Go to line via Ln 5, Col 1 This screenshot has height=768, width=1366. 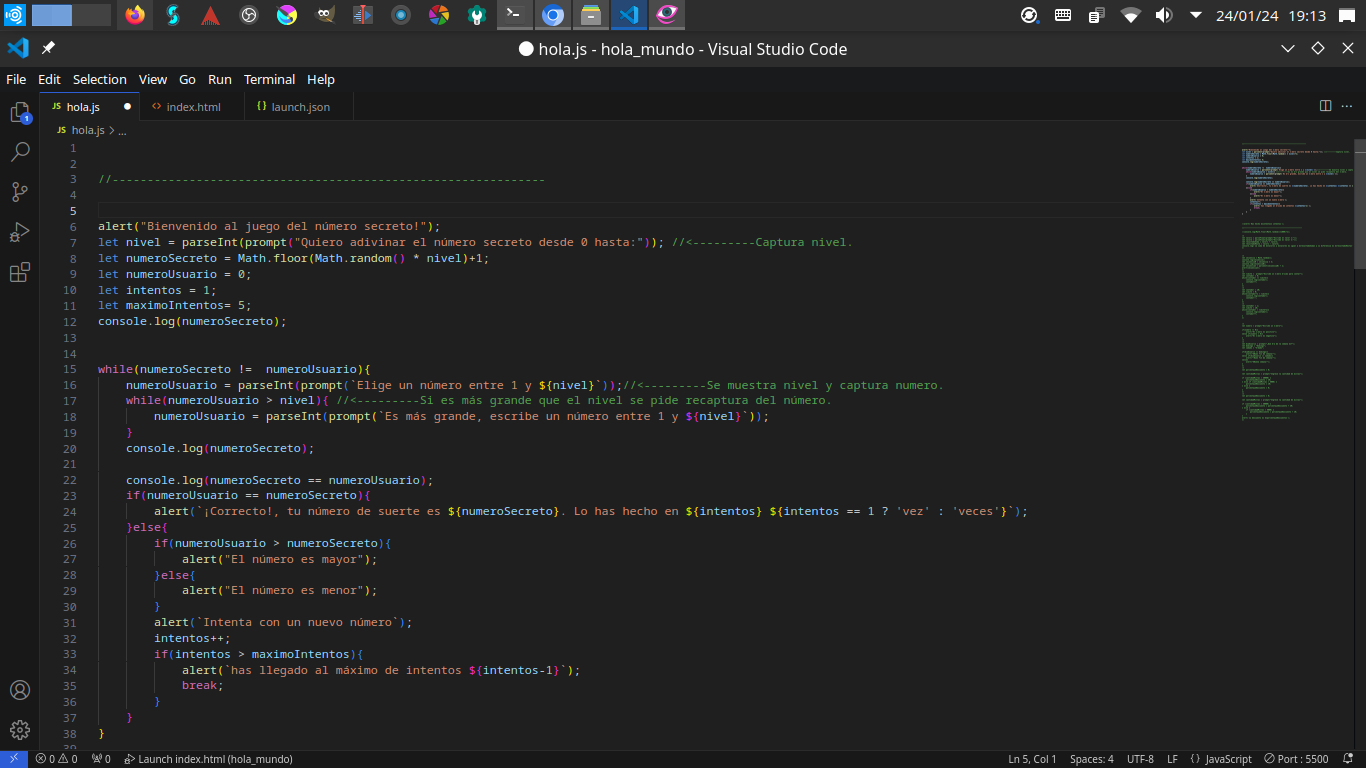click(1032, 759)
